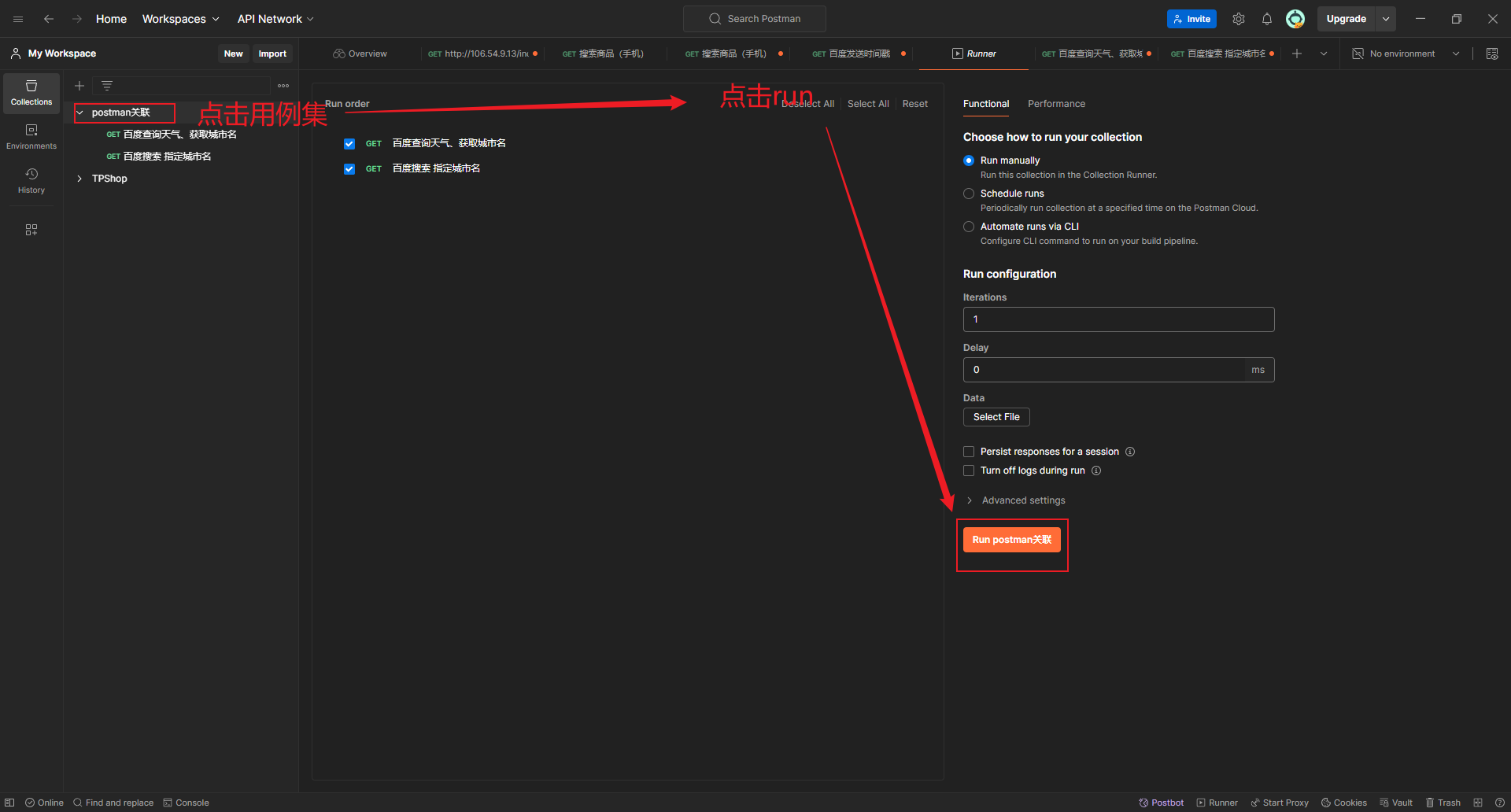The height and width of the screenshot is (812, 1511).
Task: Switch to the http://106.54.9.13 request tab
Action: tap(482, 54)
